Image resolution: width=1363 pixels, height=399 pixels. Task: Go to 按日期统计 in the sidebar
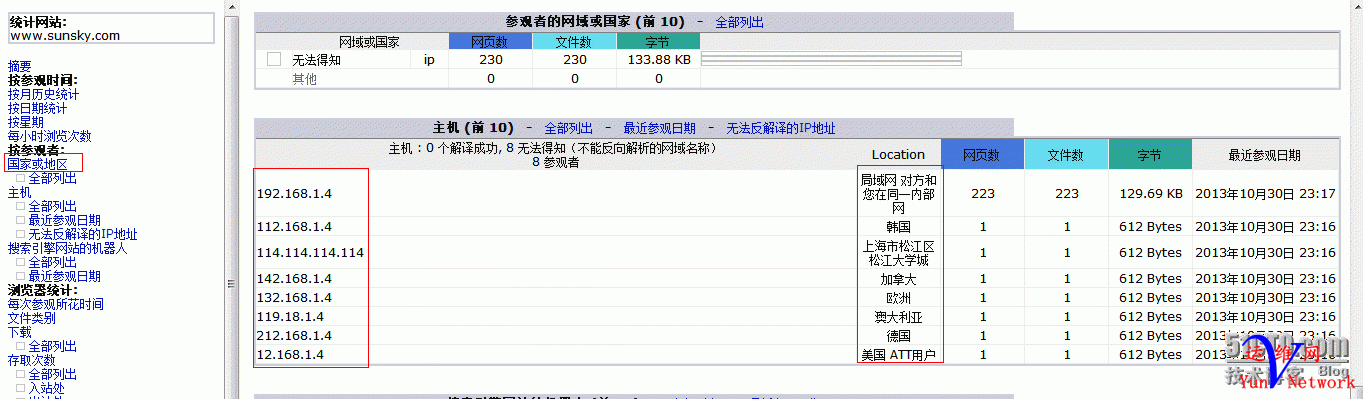pos(38,108)
